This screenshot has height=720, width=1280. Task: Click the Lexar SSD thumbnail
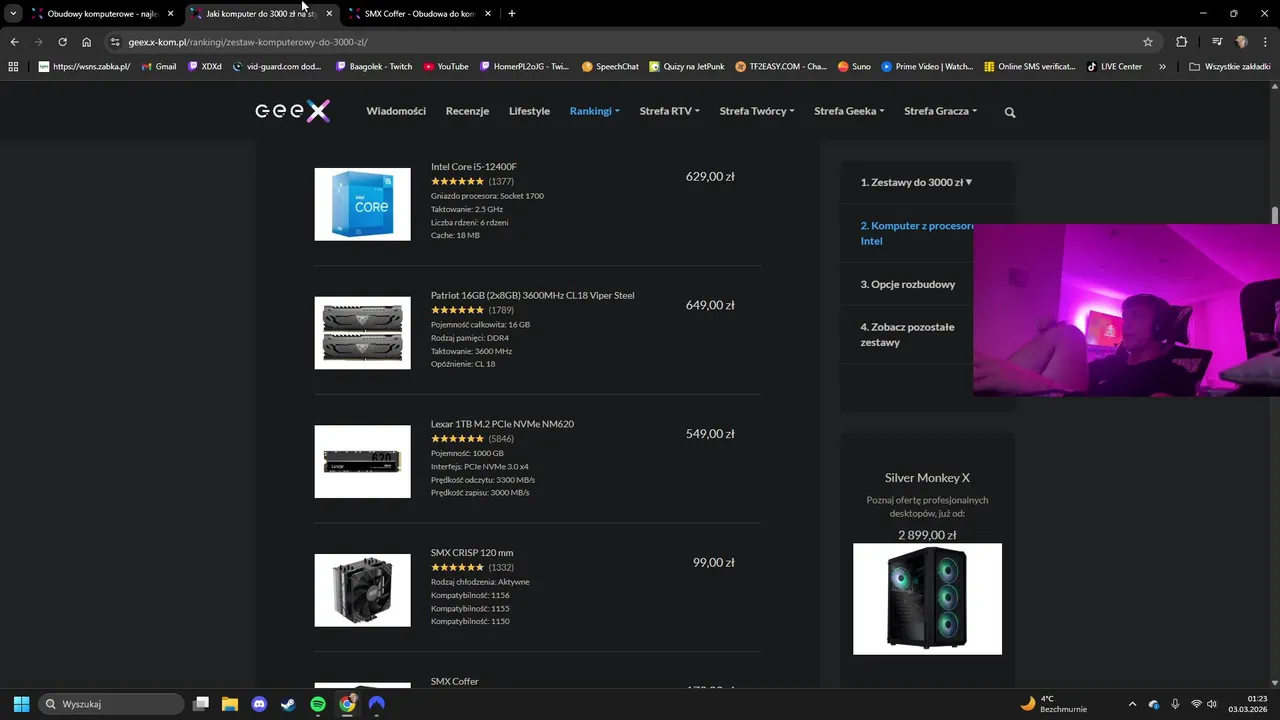(x=362, y=462)
